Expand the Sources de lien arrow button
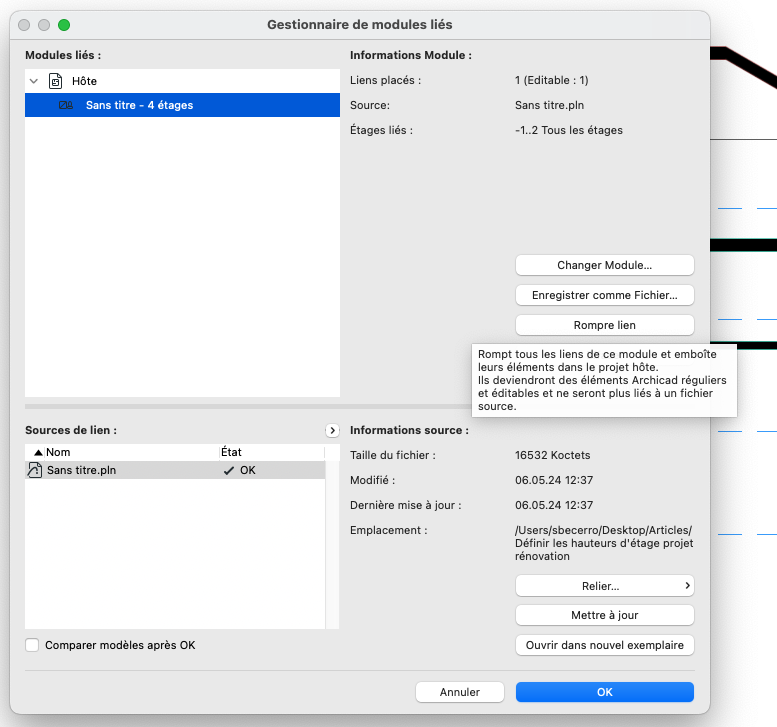 coord(333,431)
